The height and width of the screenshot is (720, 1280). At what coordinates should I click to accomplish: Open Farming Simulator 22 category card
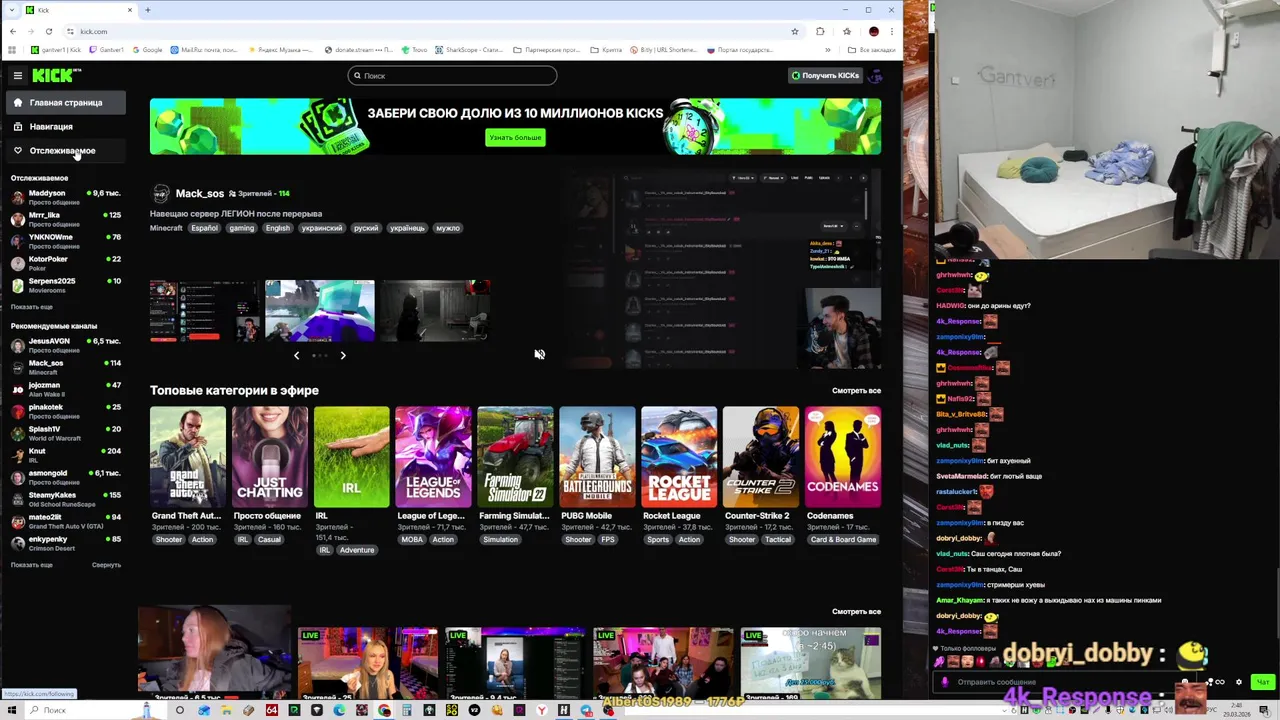click(515, 457)
